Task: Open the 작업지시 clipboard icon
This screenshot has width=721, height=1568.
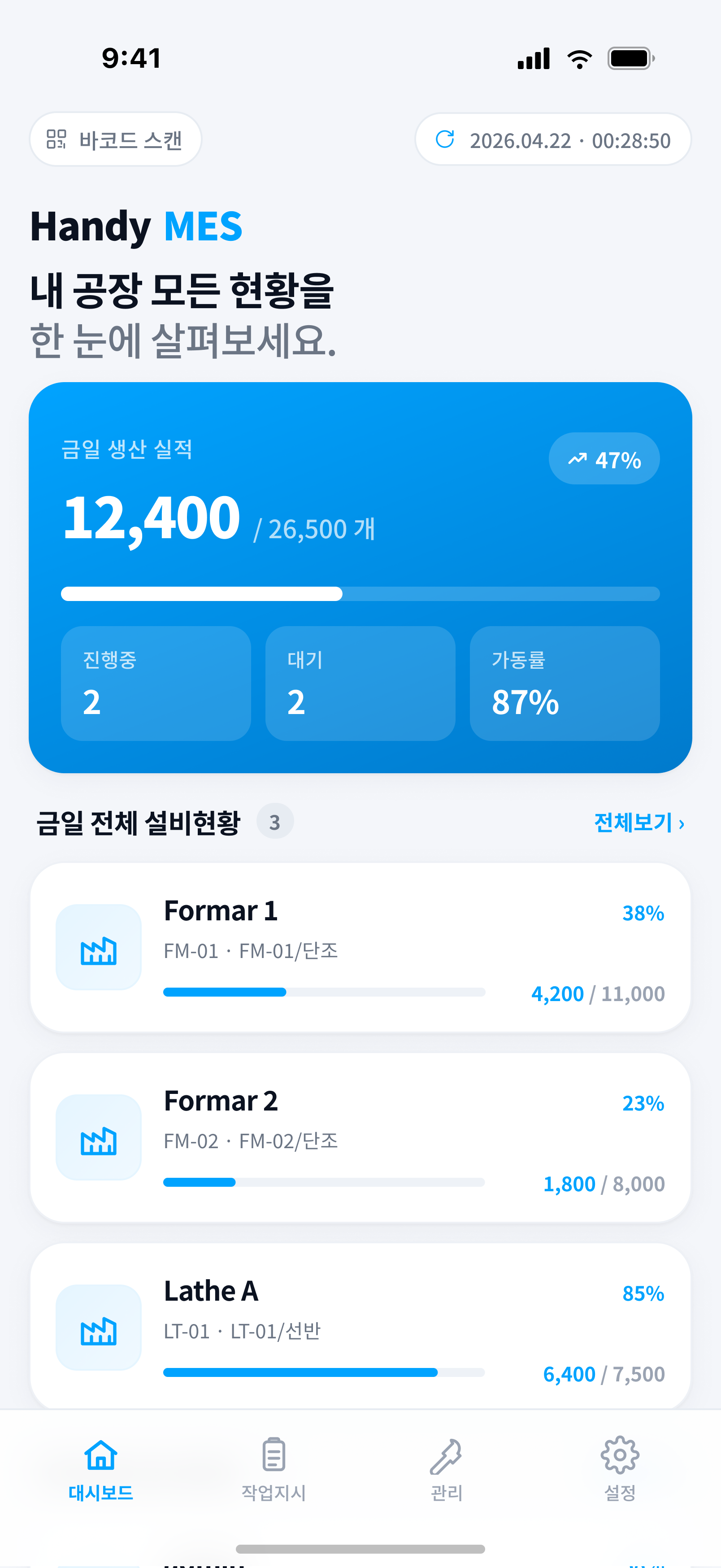Action: [x=274, y=1455]
